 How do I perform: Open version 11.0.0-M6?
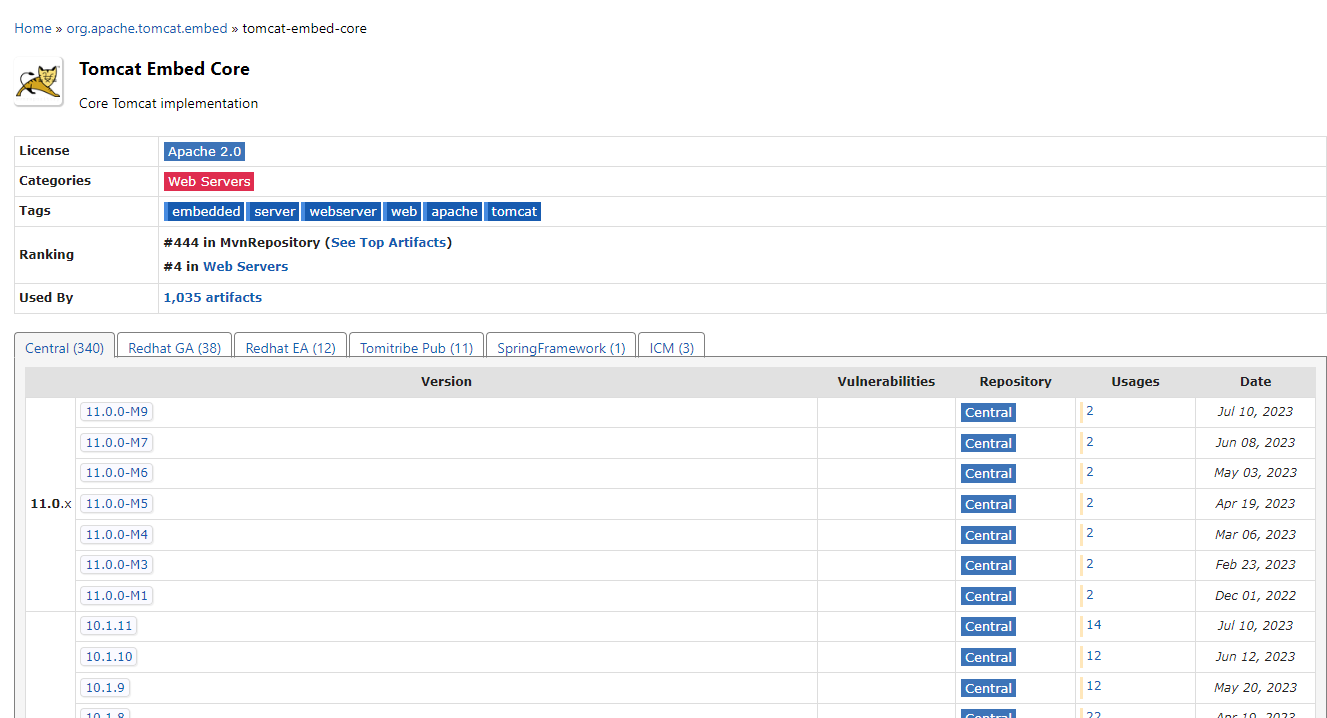[117, 472]
